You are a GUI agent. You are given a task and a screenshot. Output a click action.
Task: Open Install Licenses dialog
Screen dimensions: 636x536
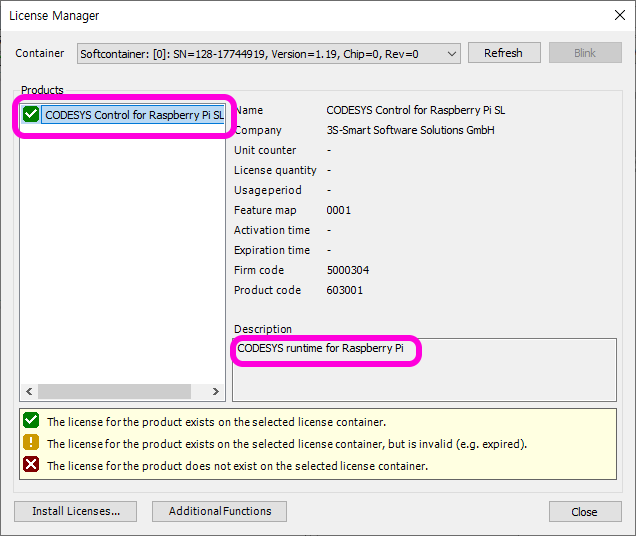(76, 511)
